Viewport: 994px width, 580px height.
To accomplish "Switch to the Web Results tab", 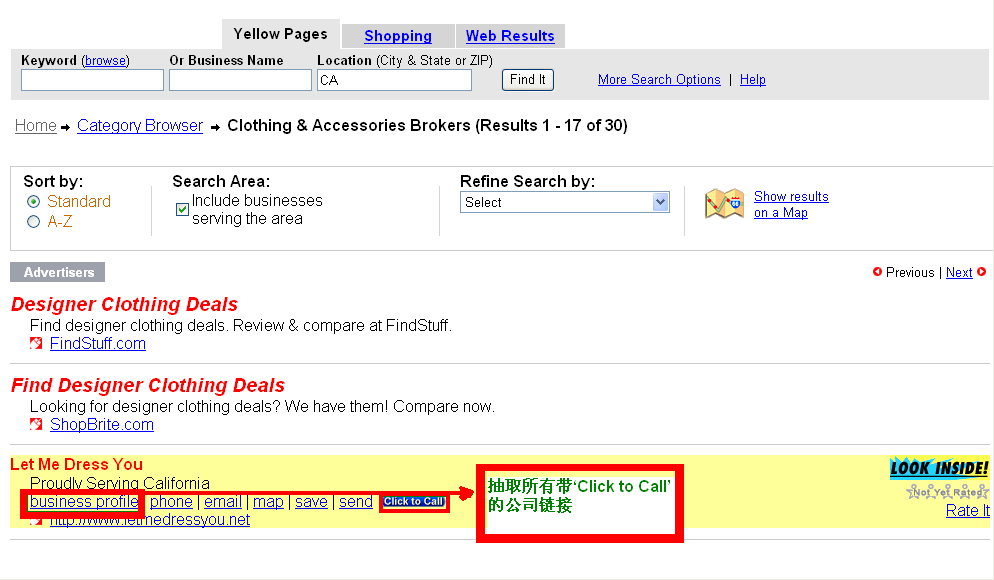I will pos(510,36).
